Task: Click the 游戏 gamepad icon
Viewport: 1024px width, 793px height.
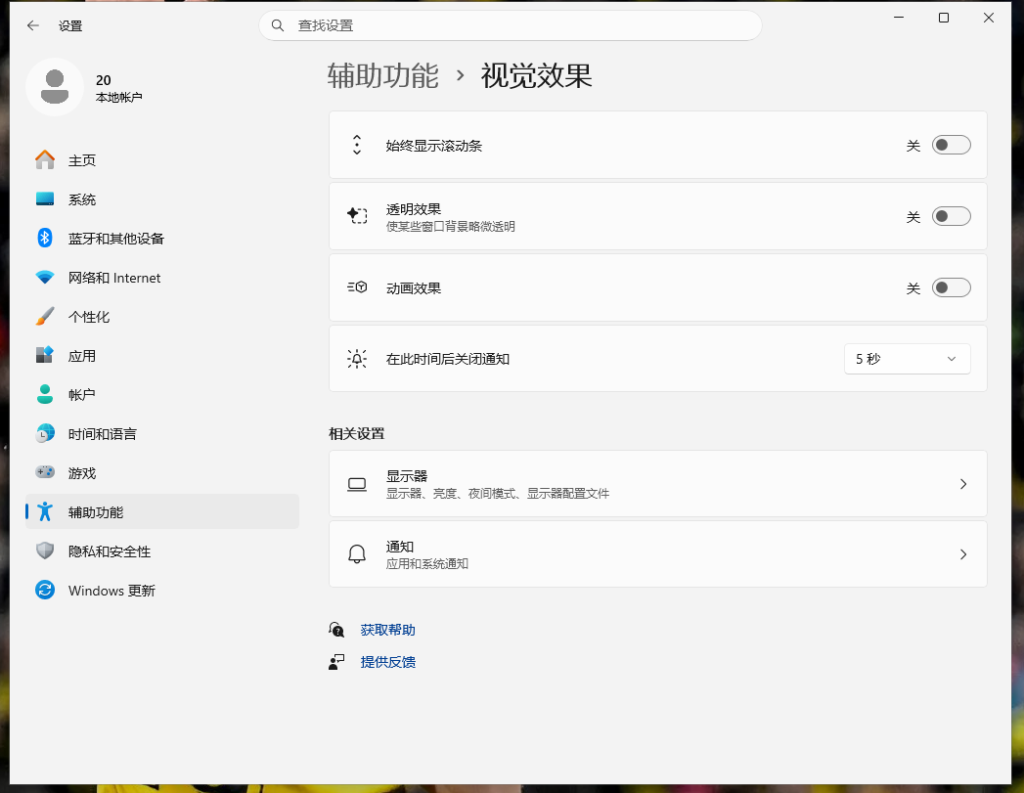Action: 45,472
